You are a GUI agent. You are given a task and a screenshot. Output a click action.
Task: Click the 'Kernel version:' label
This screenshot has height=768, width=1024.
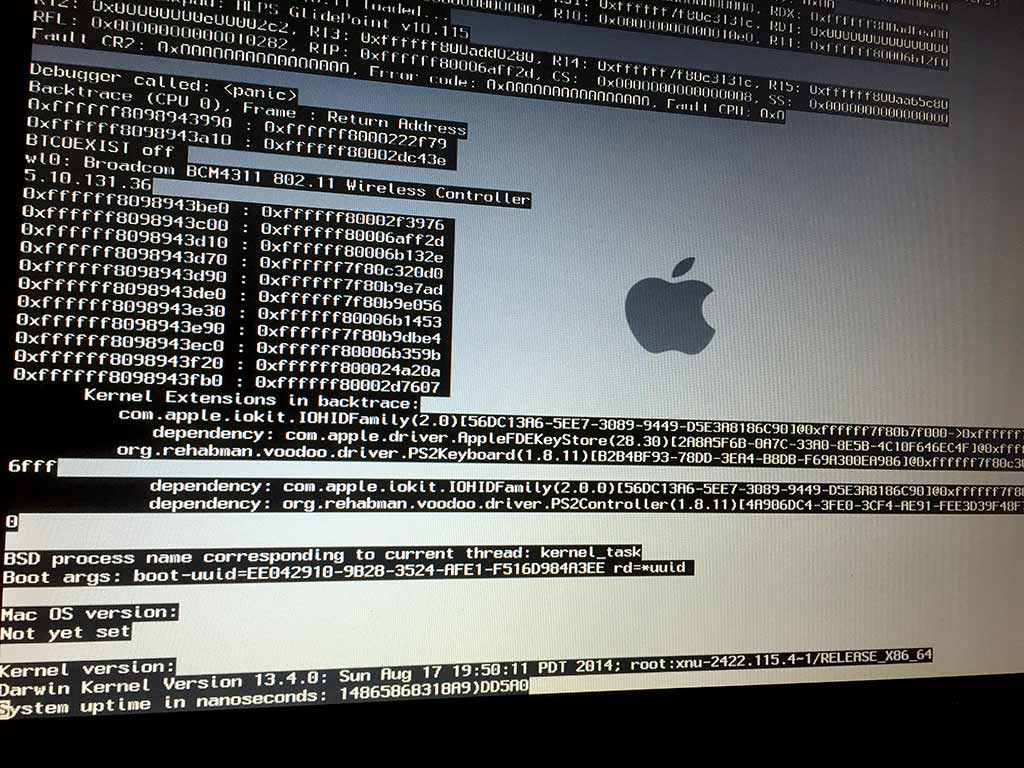click(88, 669)
